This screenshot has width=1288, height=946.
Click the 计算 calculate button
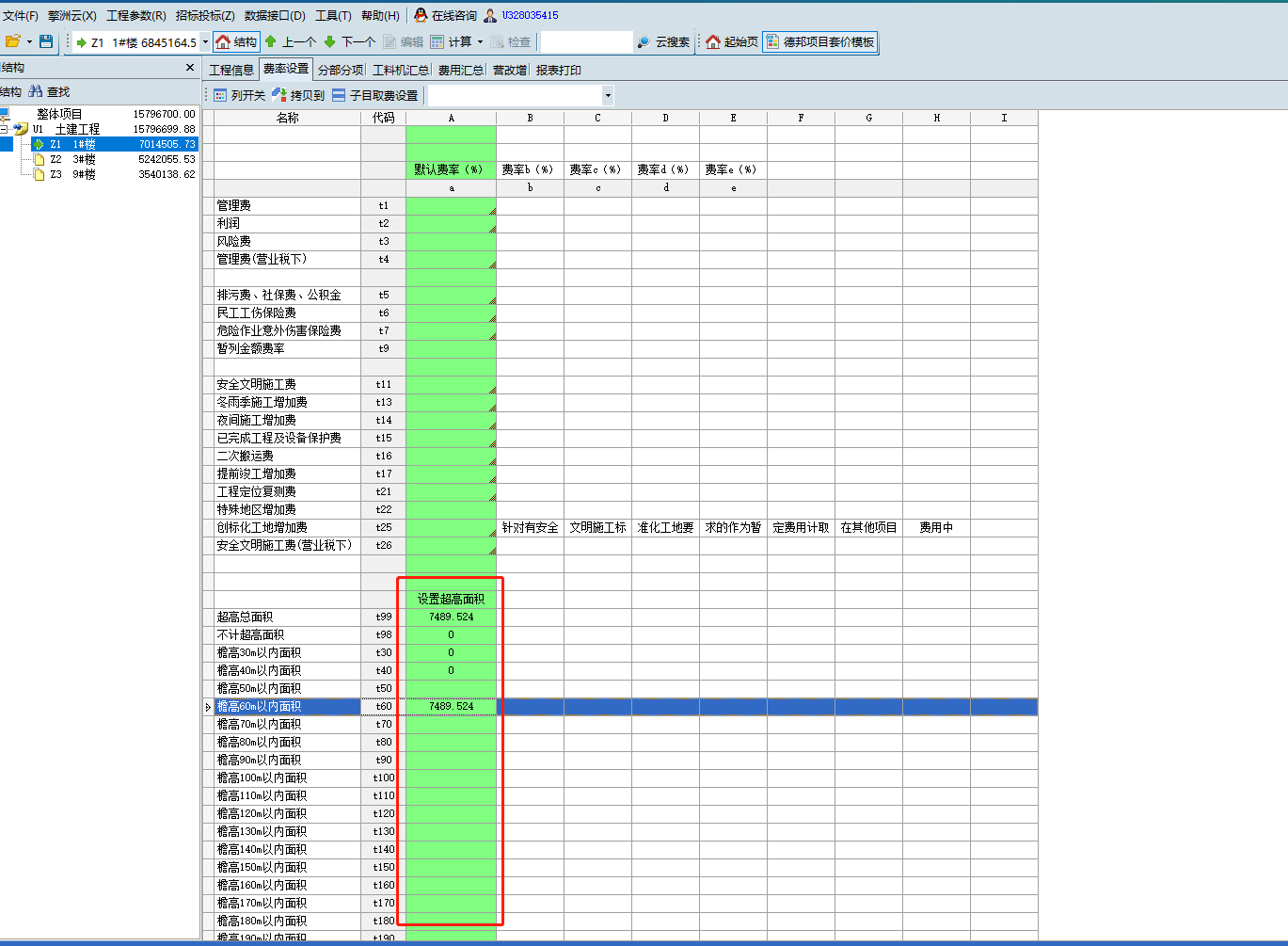[452, 41]
